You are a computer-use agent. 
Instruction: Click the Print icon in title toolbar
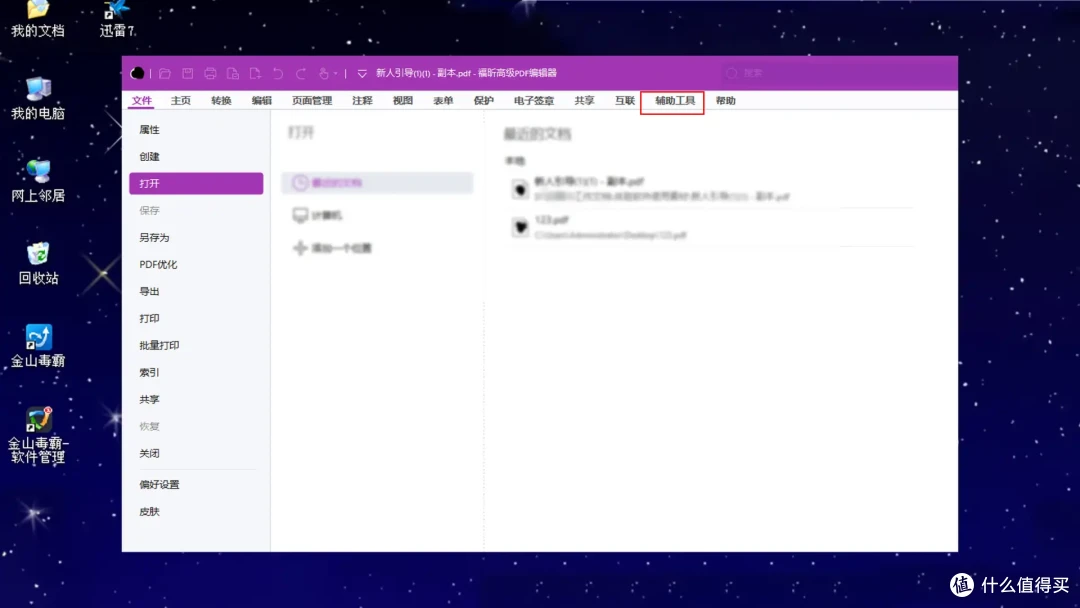[x=210, y=73]
